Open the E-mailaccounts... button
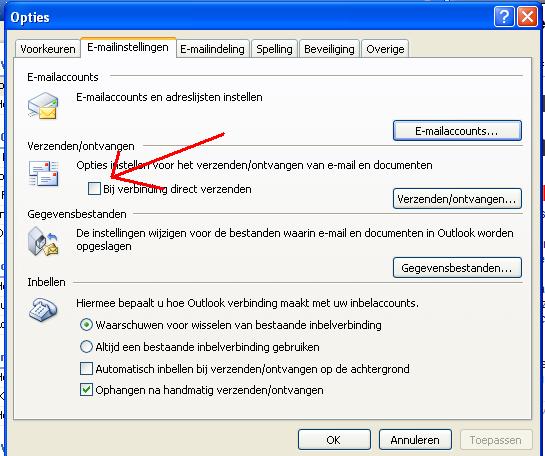545x456 pixels. [x=457, y=131]
